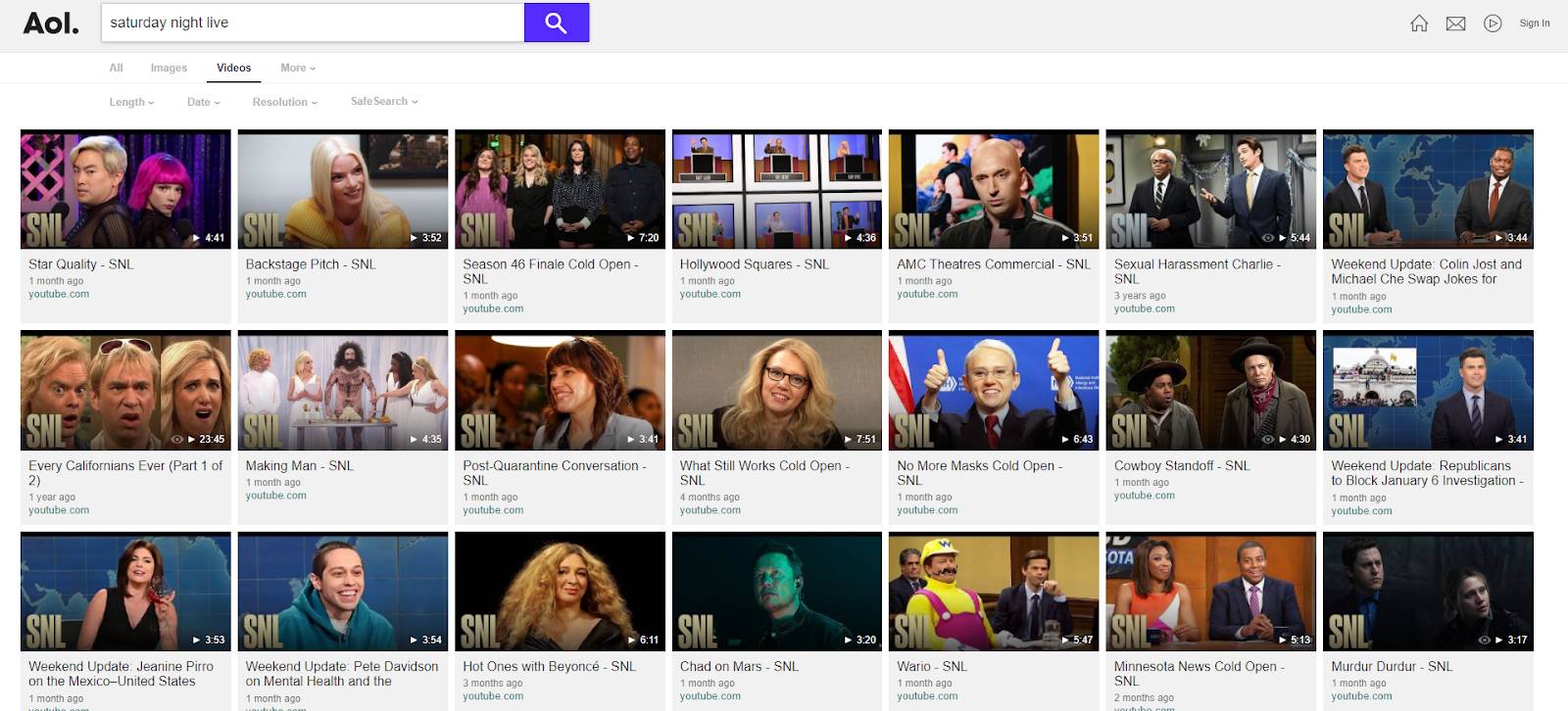Click the 'Star Quality - SNL' title

tap(80, 264)
